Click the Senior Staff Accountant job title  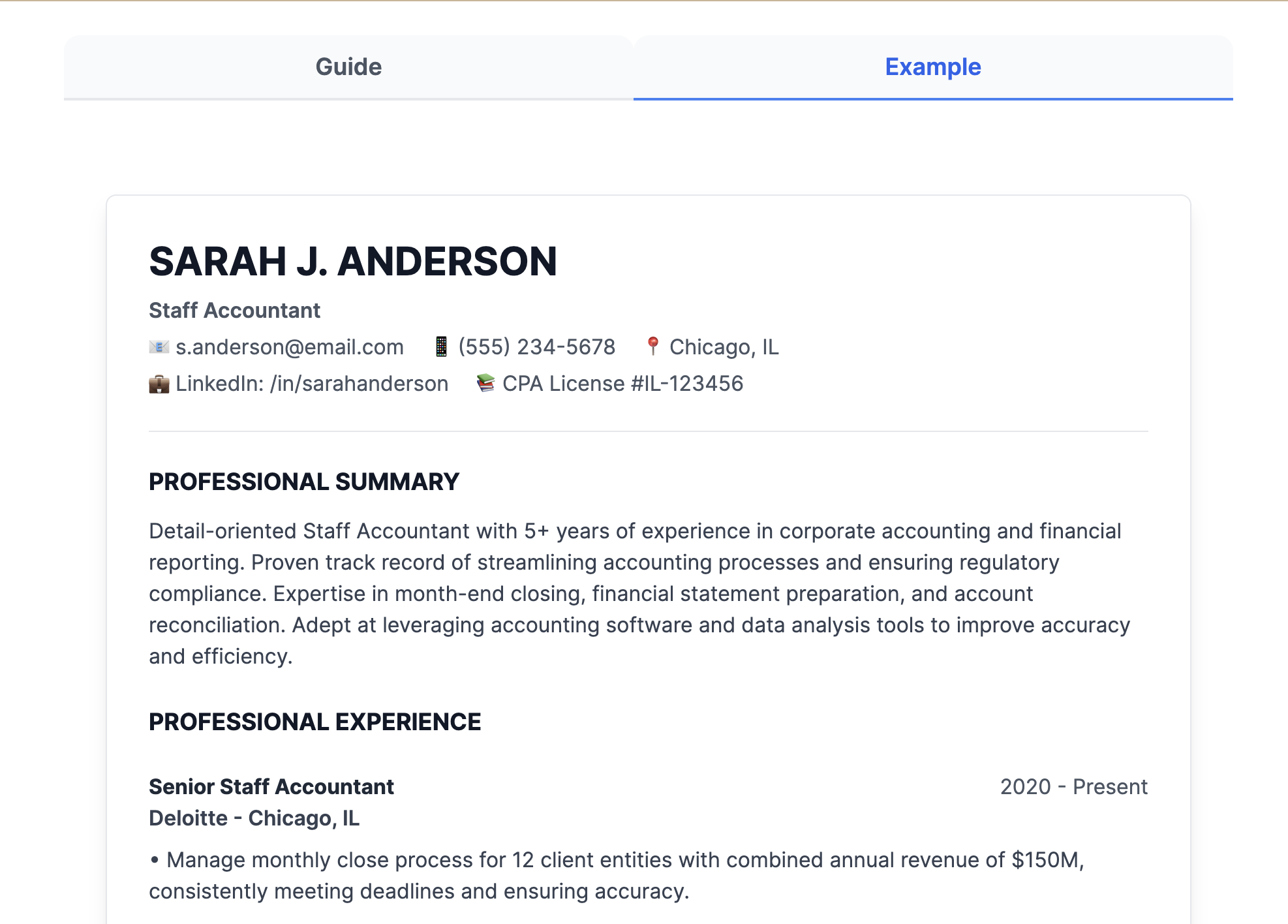[x=271, y=787]
